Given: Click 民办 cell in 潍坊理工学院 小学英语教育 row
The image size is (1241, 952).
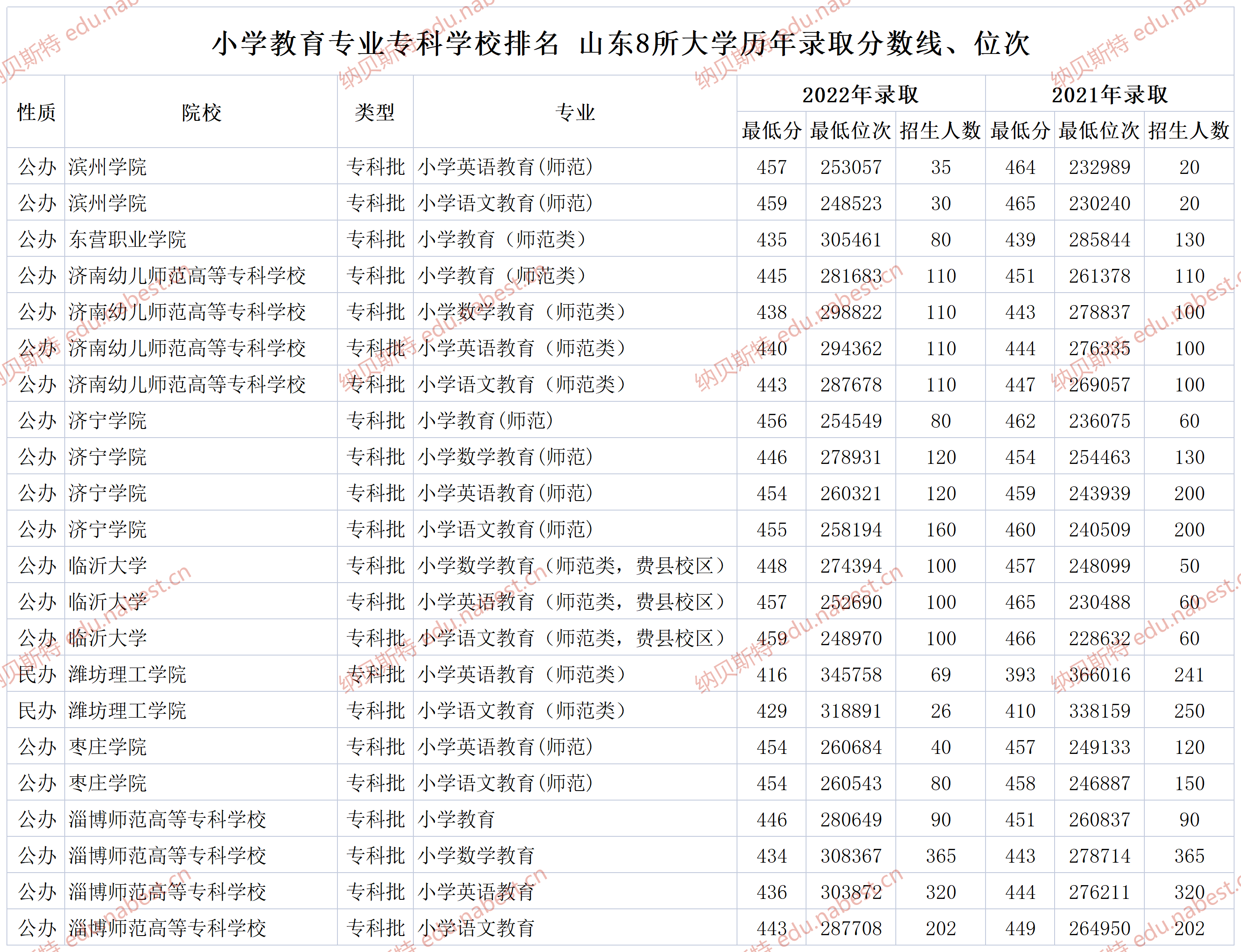Looking at the screenshot, I should (x=36, y=675).
